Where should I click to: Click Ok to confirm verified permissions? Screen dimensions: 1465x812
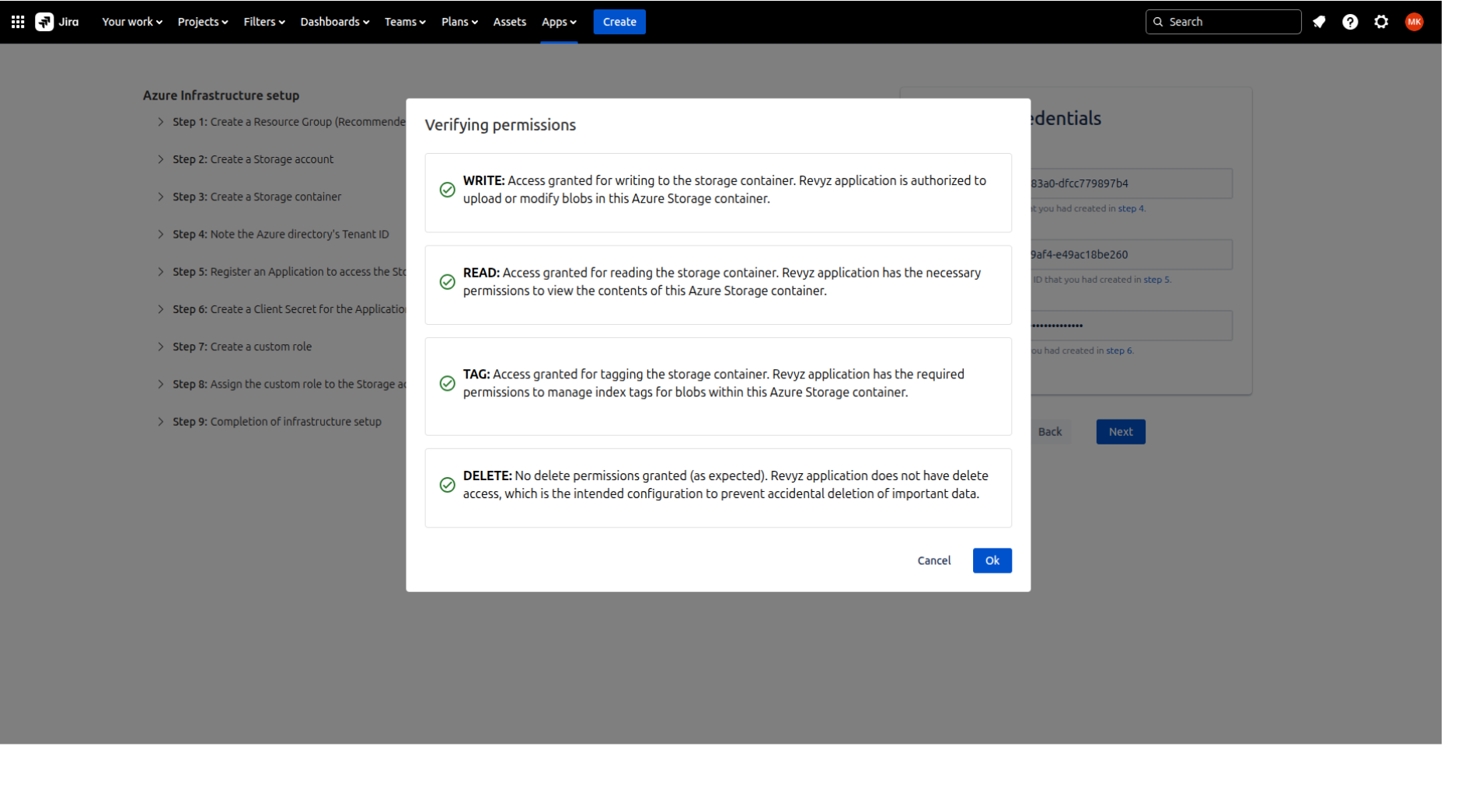992,560
